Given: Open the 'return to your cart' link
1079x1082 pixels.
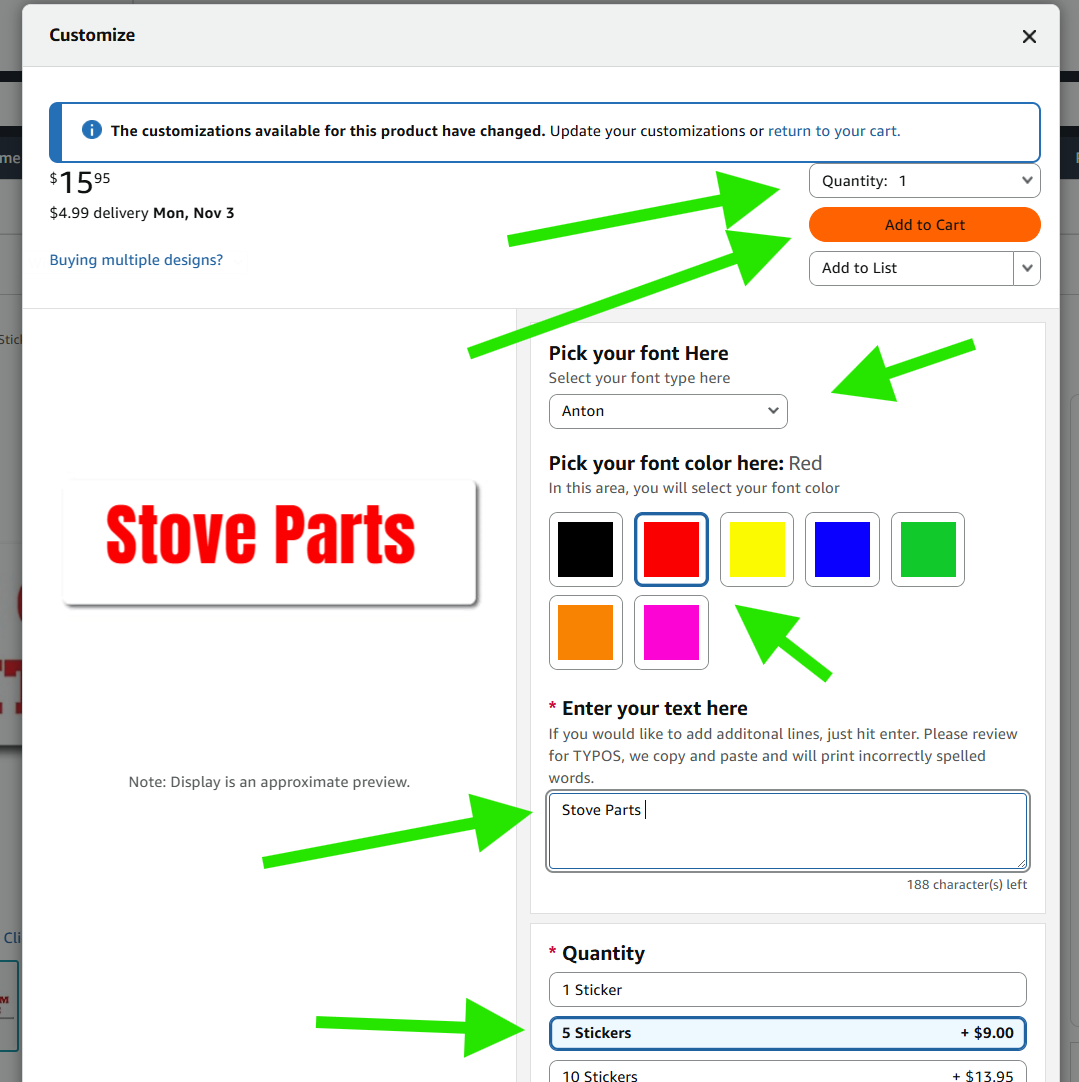Looking at the screenshot, I should pyautogui.click(x=833, y=131).
